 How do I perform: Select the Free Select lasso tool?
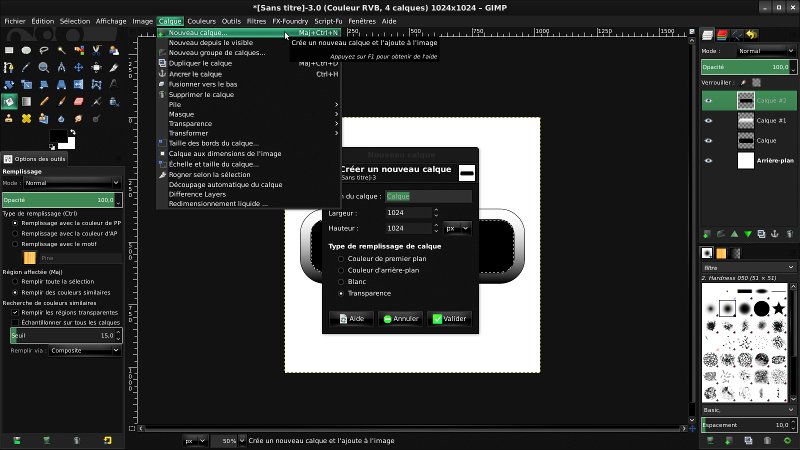(44, 50)
